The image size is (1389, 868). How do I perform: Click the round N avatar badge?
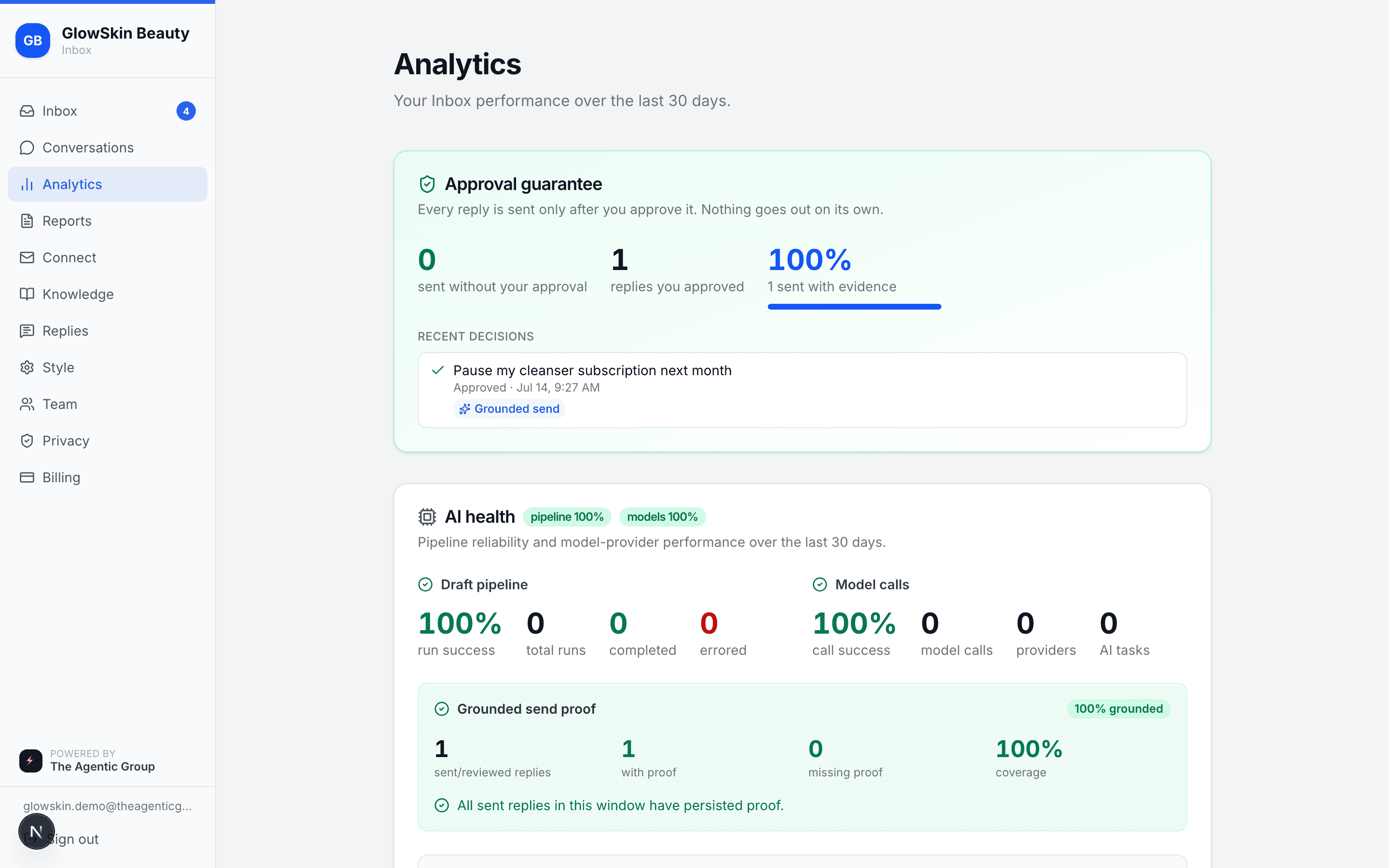[36, 831]
